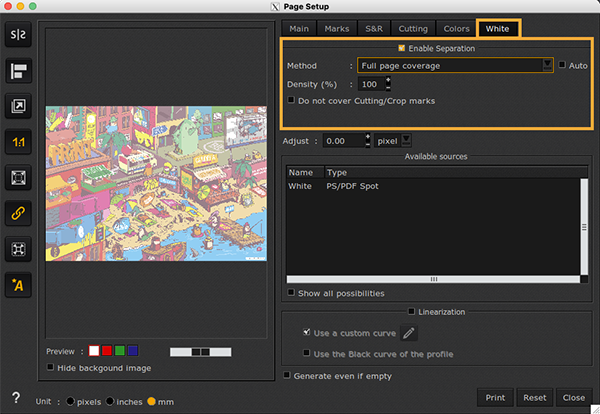Edit the custom curve with pencil icon
This screenshot has height=414, width=600.
(x=409, y=333)
